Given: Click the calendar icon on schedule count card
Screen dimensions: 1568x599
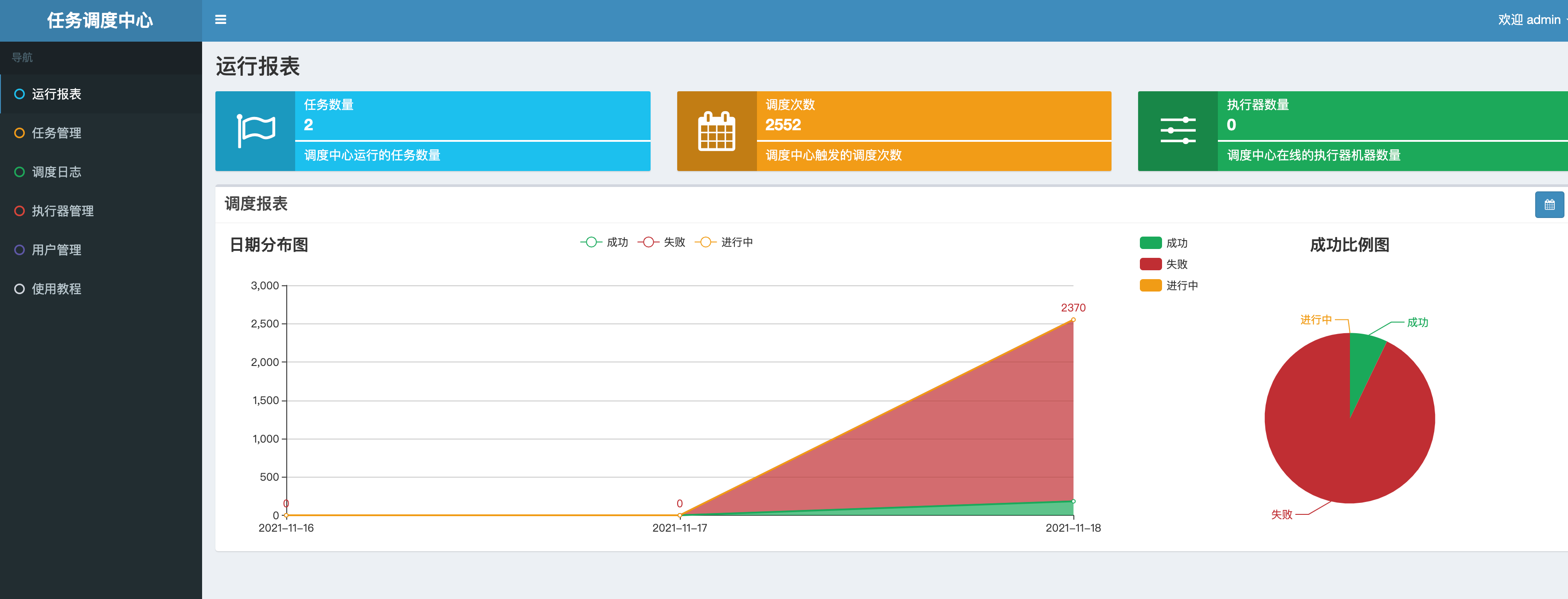Looking at the screenshot, I should click(717, 131).
